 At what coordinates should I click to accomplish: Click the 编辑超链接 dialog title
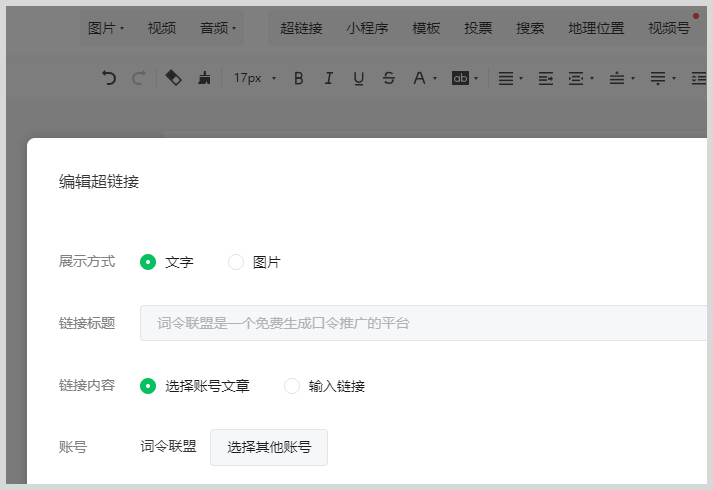[99, 181]
